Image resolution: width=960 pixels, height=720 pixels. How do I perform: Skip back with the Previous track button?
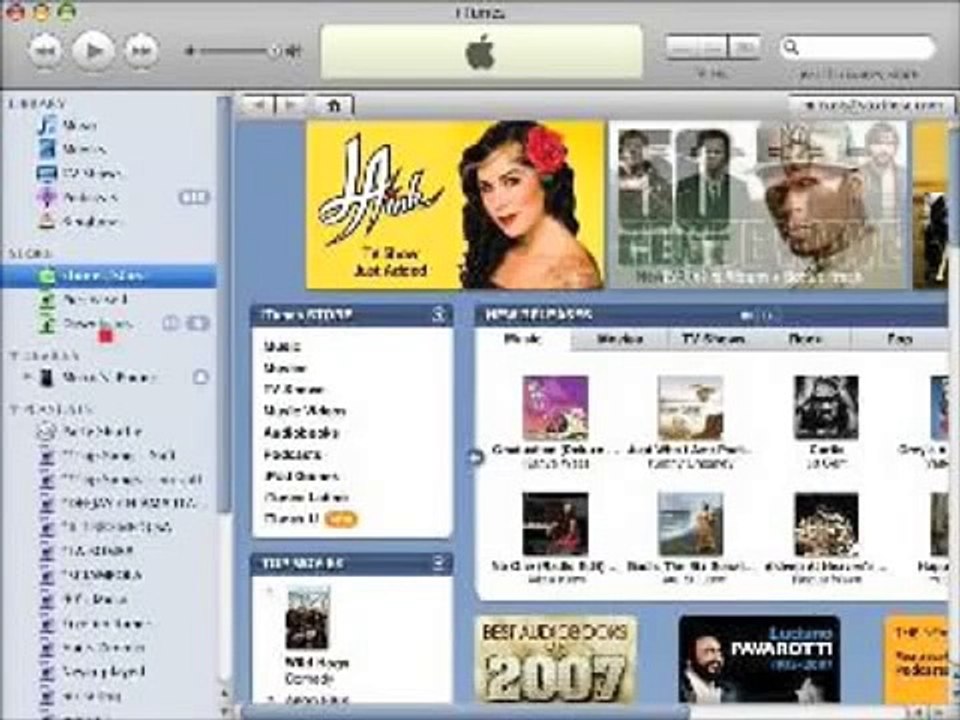[x=45, y=51]
